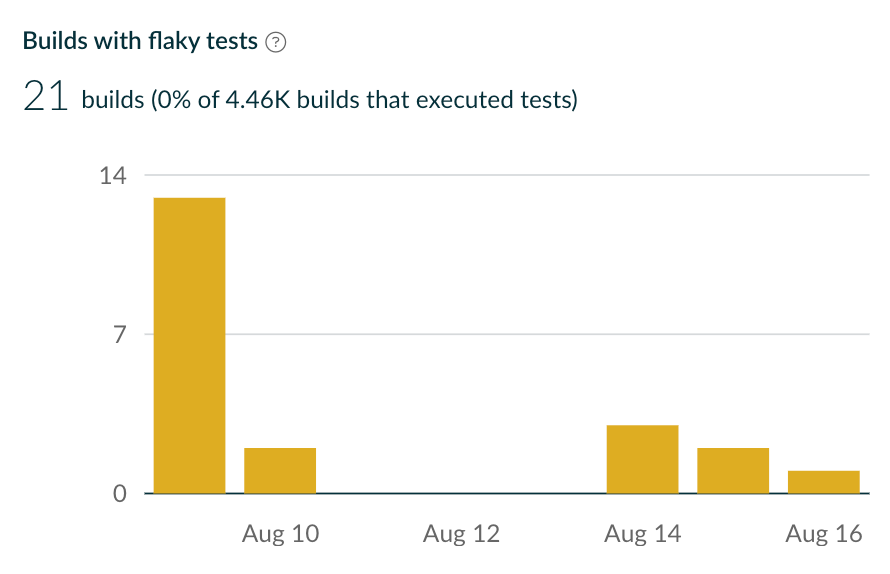The image size is (890, 574).
Task: Select the bar above Aug 14
Action: point(642,459)
